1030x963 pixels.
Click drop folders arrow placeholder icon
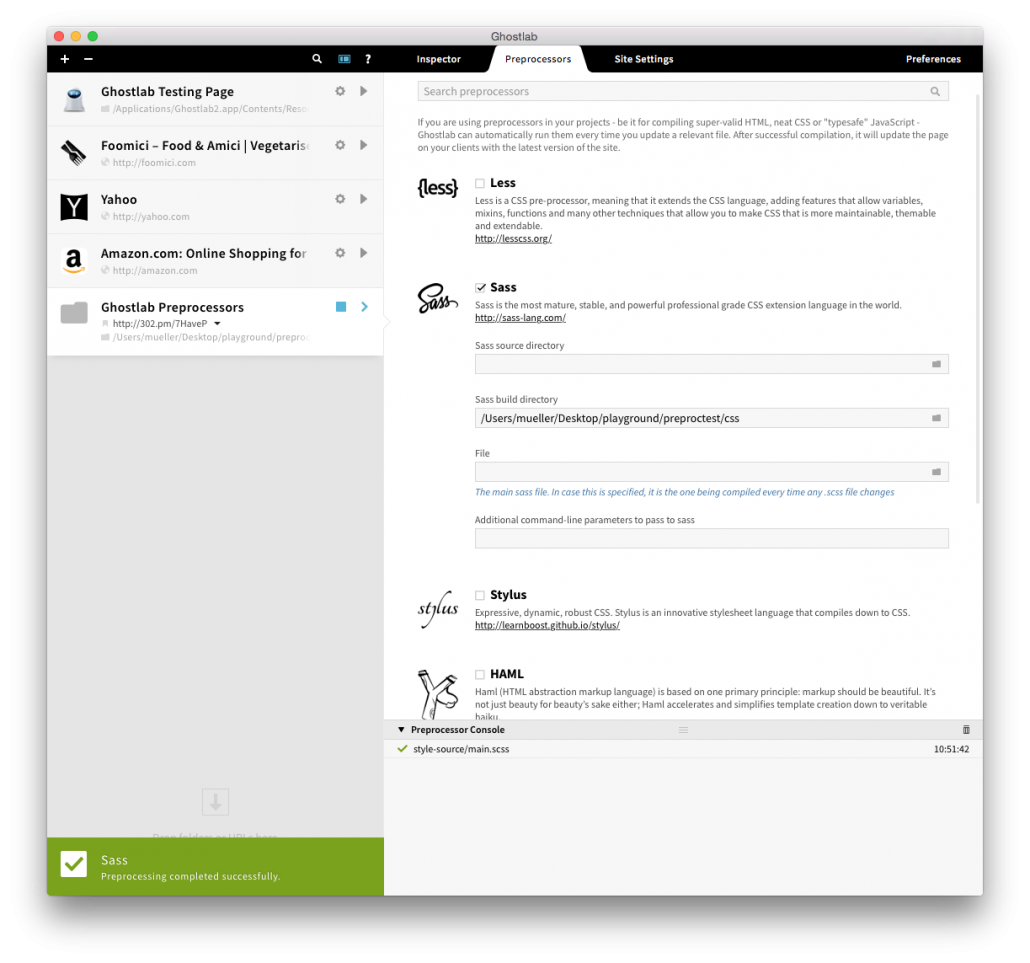tap(215, 802)
